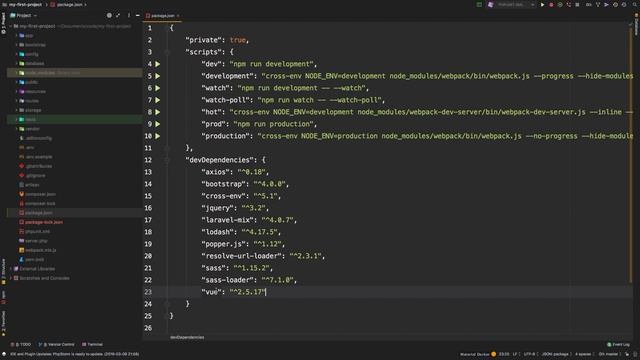Image resolution: width=640 pixels, height=360 pixels.
Task: Toggle the npm tool window stripe button
Action: [3, 297]
